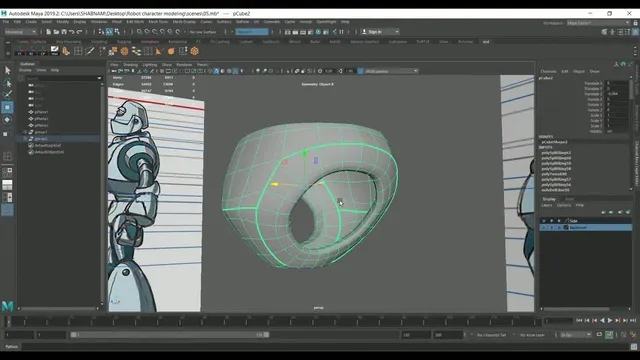Toggle playback P box of Side layer
Viewport: 640px width, 360px height.
pos(551,221)
